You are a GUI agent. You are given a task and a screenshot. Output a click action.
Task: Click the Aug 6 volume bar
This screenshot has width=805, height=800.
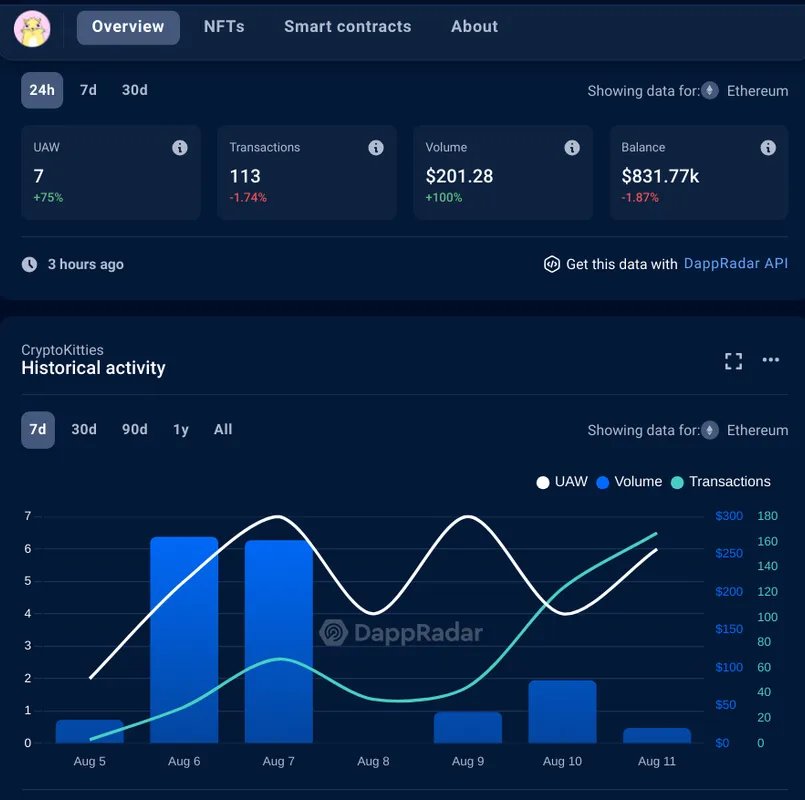click(x=184, y=640)
